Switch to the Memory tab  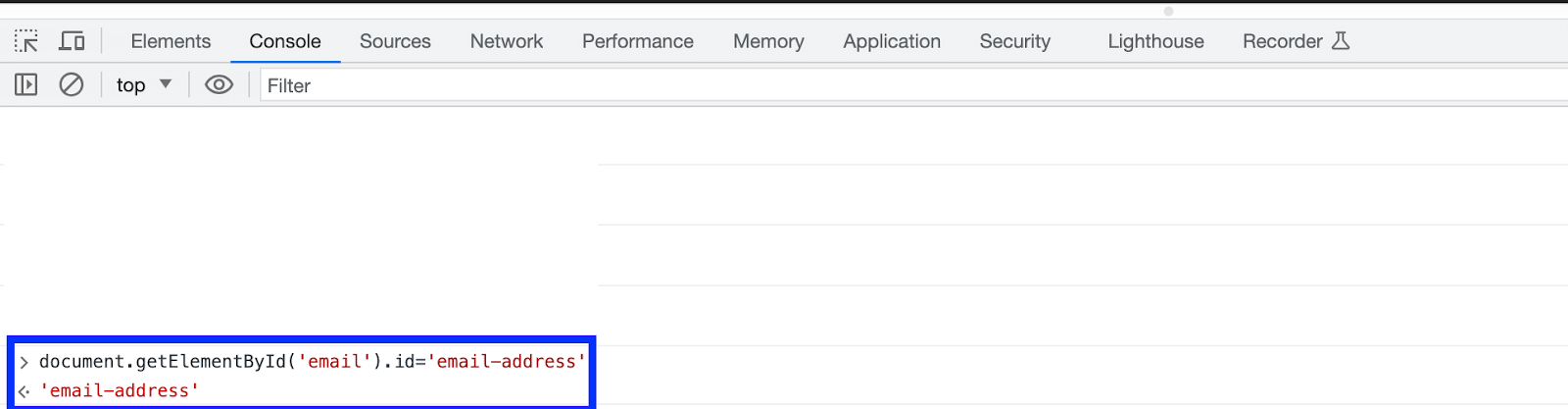[768, 41]
